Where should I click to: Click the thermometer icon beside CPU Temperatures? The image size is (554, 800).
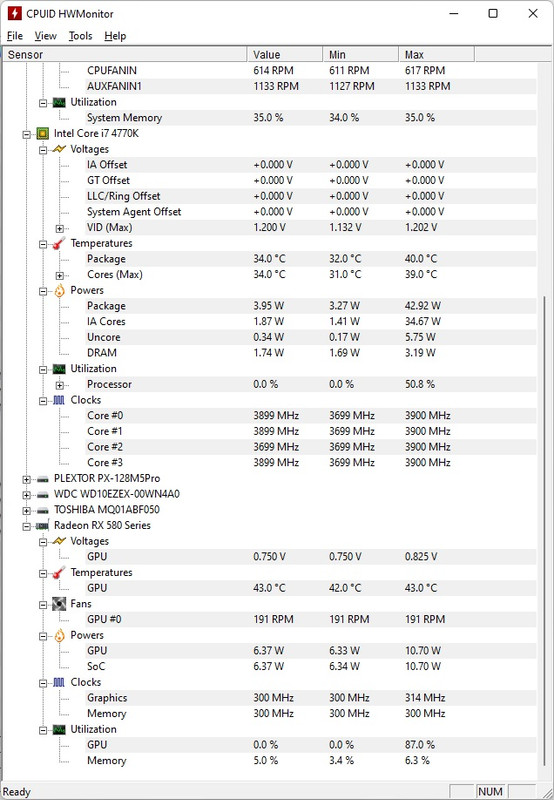coord(59,243)
